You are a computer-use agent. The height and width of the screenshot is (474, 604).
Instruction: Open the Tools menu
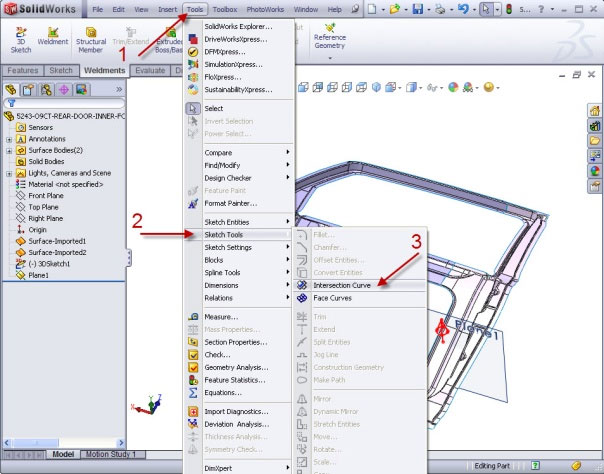(195, 9)
